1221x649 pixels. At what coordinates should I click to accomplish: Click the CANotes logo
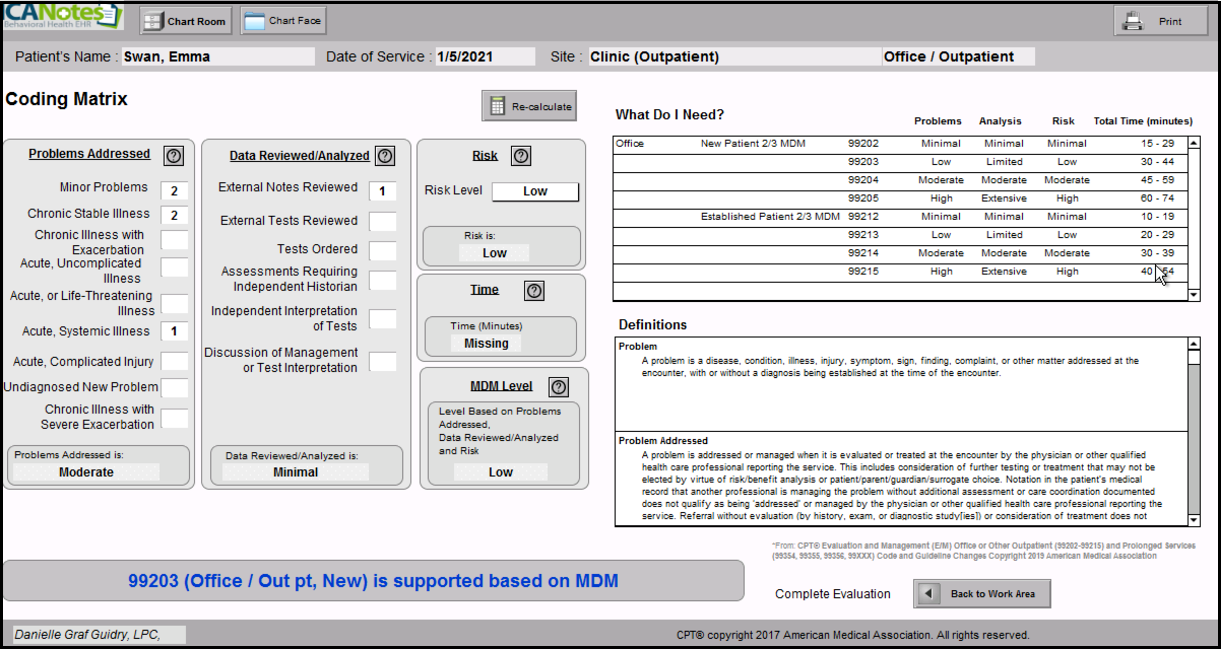[x=62, y=17]
